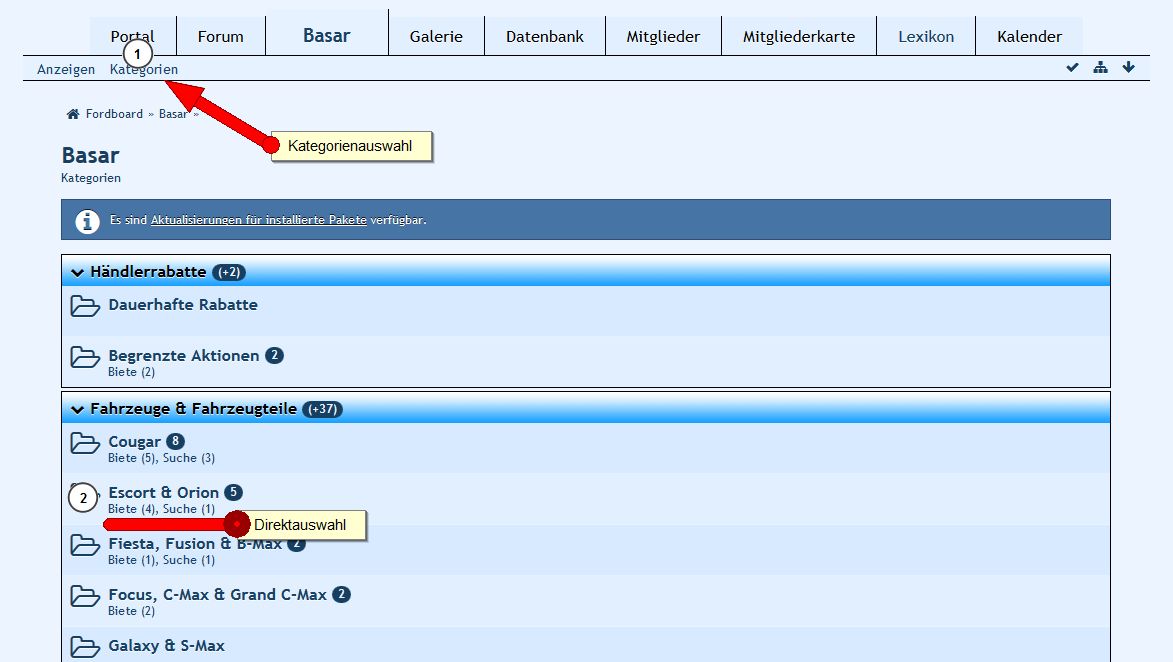The height and width of the screenshot is (662, 1173).
Task: Click the Basar breadcrumb link
Action: coord(173,114)
